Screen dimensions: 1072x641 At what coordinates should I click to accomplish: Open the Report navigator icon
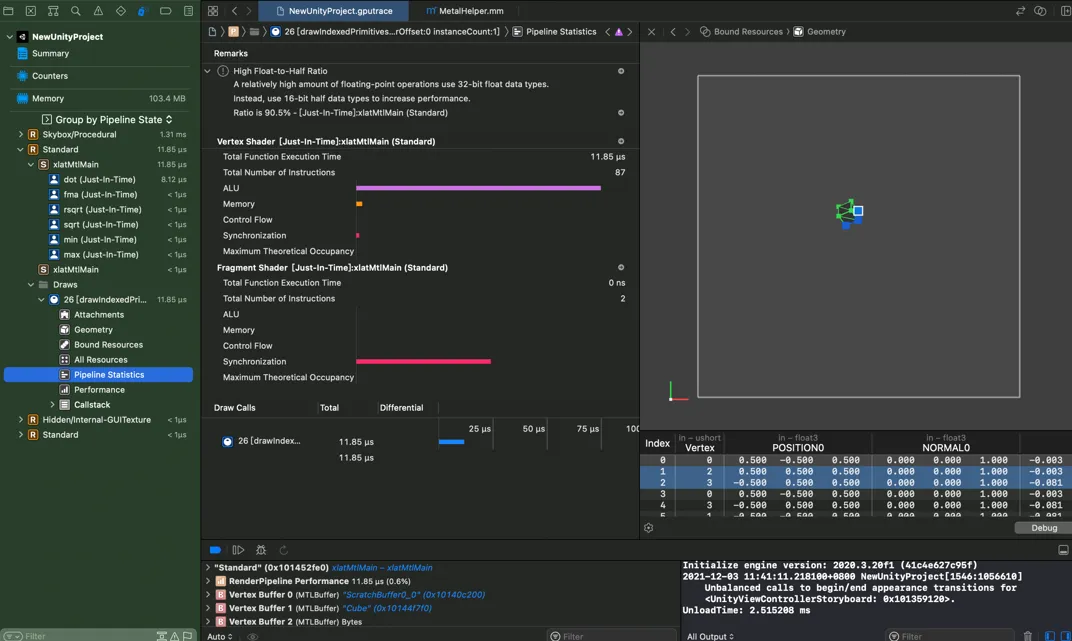(188, 11)
